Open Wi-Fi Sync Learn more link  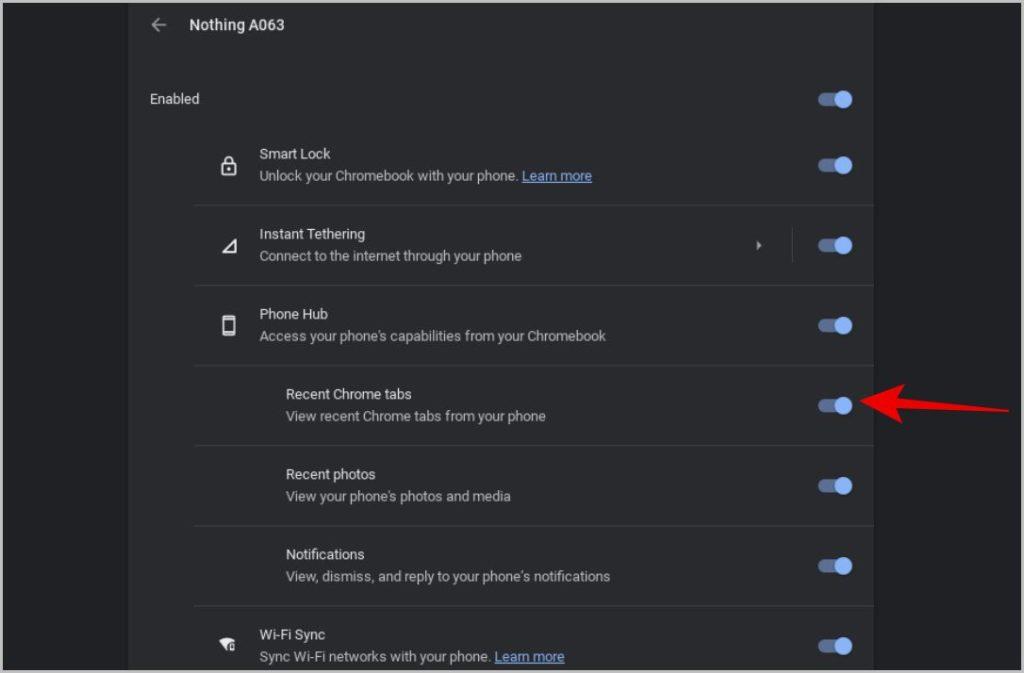point(529,657)
